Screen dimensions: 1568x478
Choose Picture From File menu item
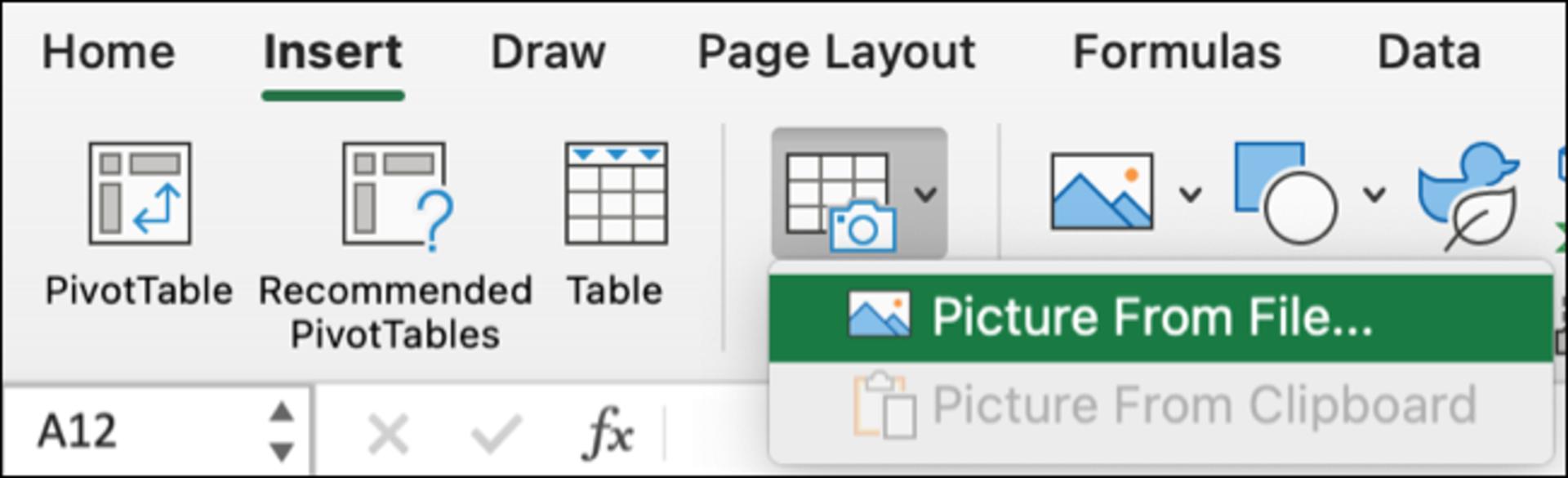click(1160, 318)
